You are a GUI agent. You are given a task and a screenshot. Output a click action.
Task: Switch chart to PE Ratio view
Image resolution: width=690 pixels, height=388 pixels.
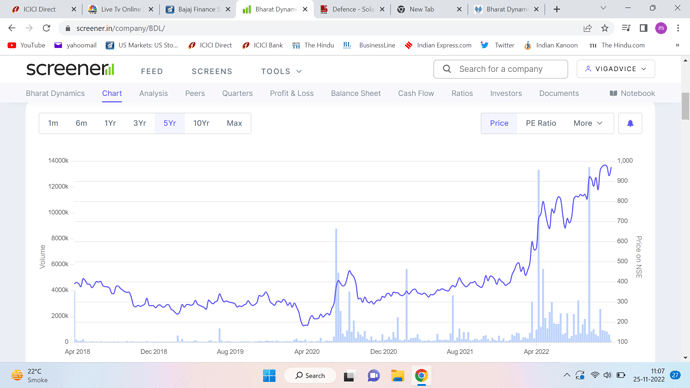(541, 123)
